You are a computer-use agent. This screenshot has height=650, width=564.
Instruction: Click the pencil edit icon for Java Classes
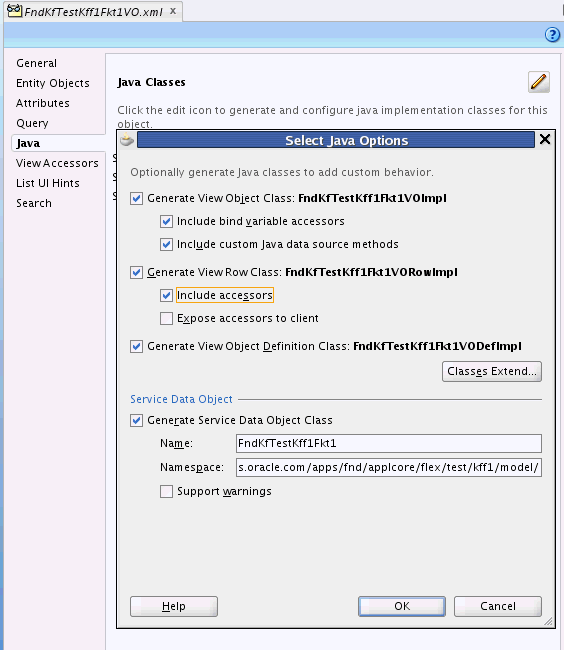coord(539,82)
